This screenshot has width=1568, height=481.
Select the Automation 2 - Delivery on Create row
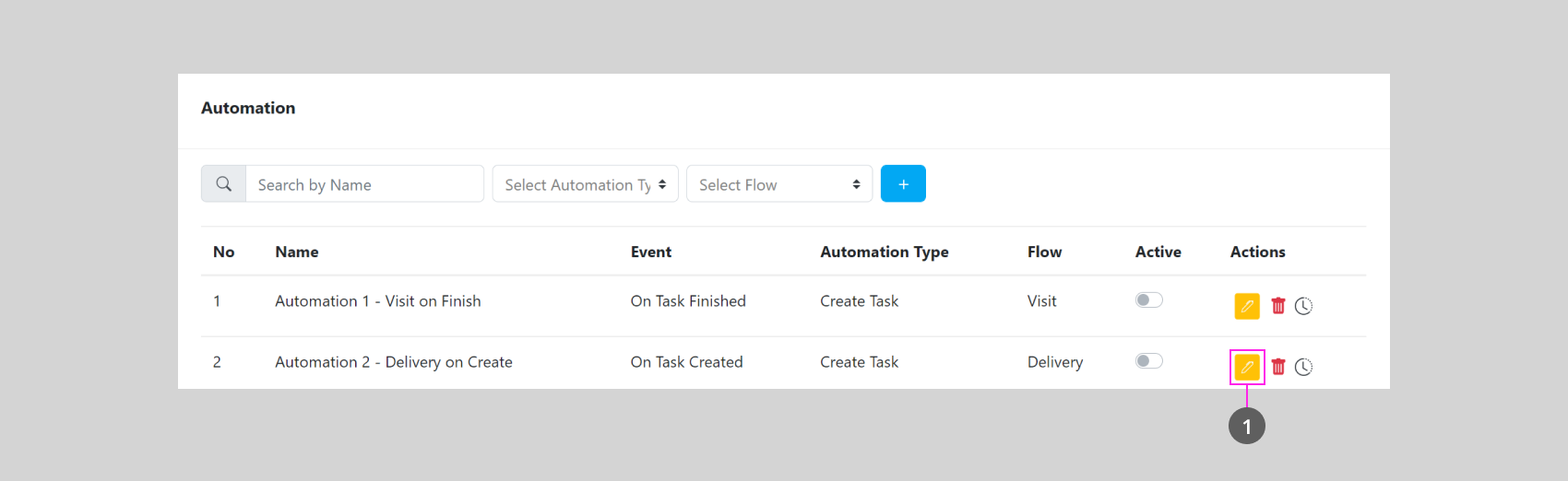(393, 362)
